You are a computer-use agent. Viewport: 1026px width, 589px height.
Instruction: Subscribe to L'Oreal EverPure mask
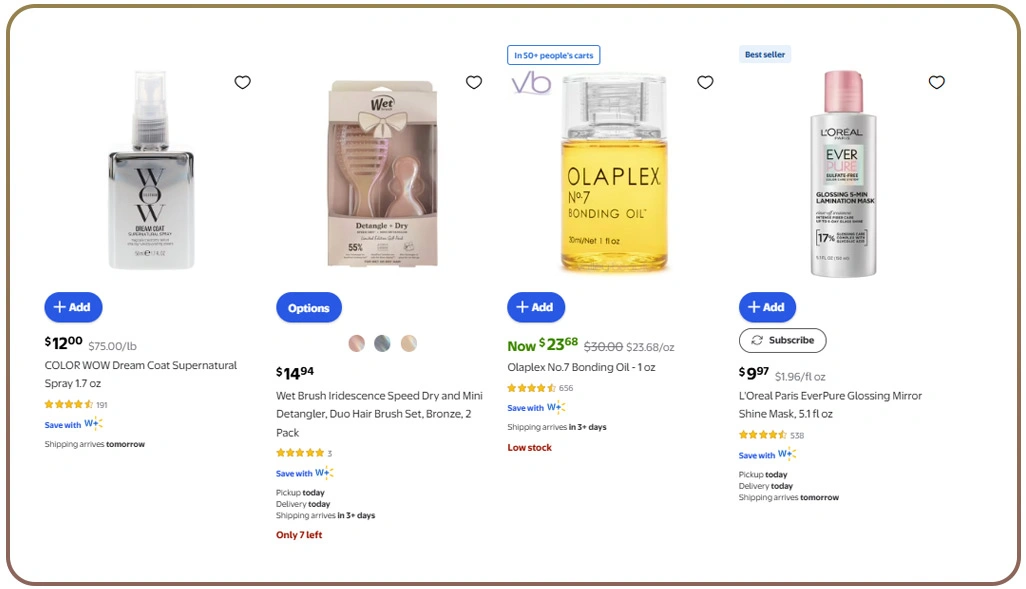coord(782,340)
